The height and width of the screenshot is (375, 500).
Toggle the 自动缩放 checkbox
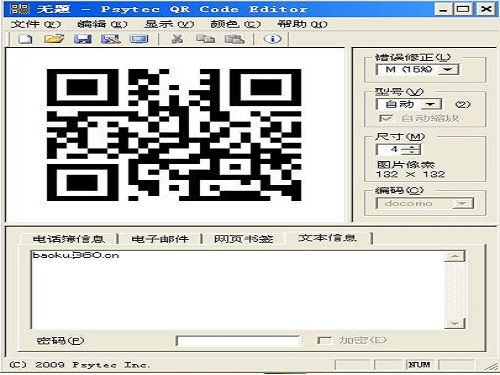point(386,118)
